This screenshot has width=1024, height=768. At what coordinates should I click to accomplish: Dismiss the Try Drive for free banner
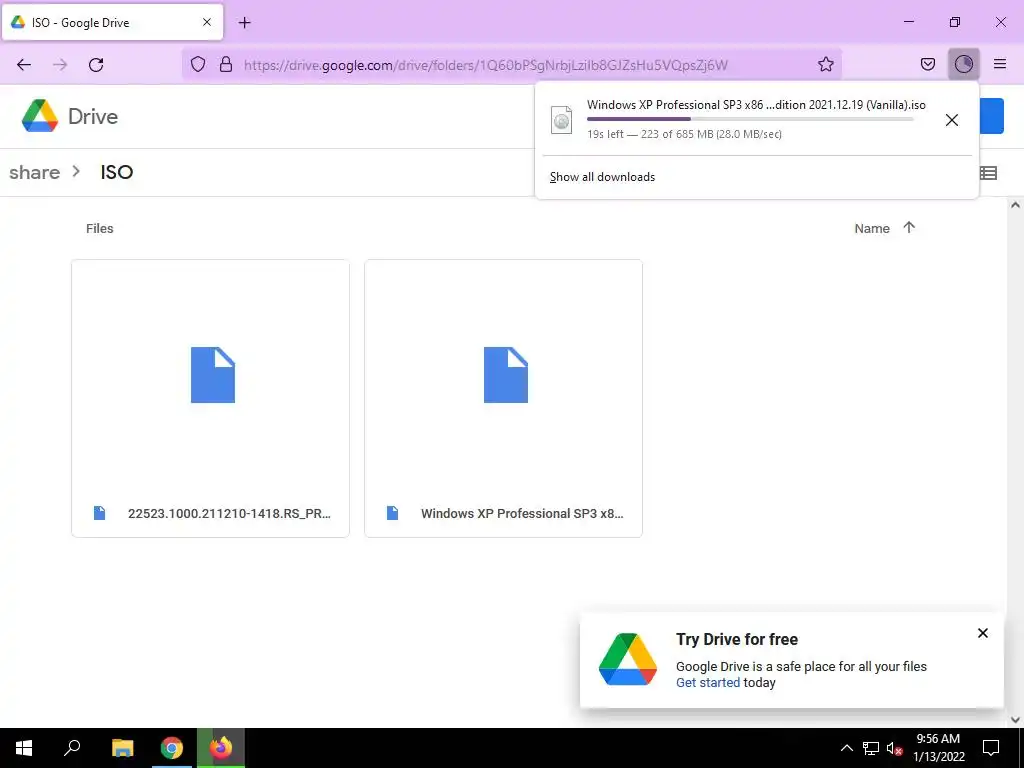[982, 633]
